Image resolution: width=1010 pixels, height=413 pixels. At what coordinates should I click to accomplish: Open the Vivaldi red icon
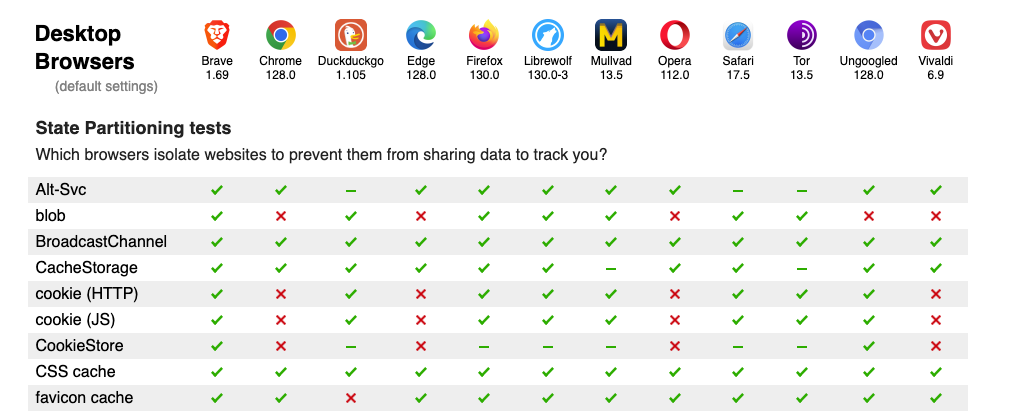click(936, 36)
